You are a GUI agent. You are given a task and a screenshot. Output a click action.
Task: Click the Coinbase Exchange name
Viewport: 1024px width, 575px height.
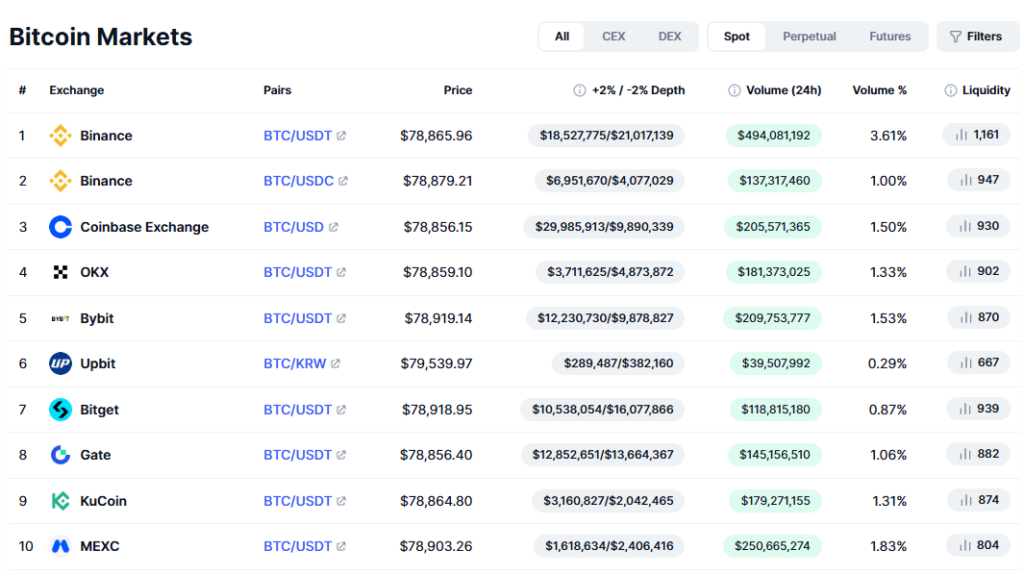pyautogui.click(x=144, y=227)
